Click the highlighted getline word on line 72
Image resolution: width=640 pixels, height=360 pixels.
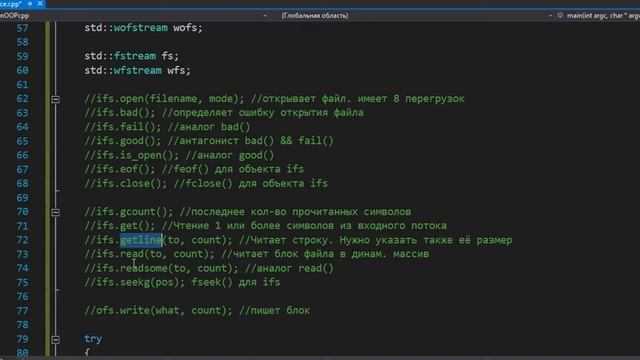(x=141, y=240)
